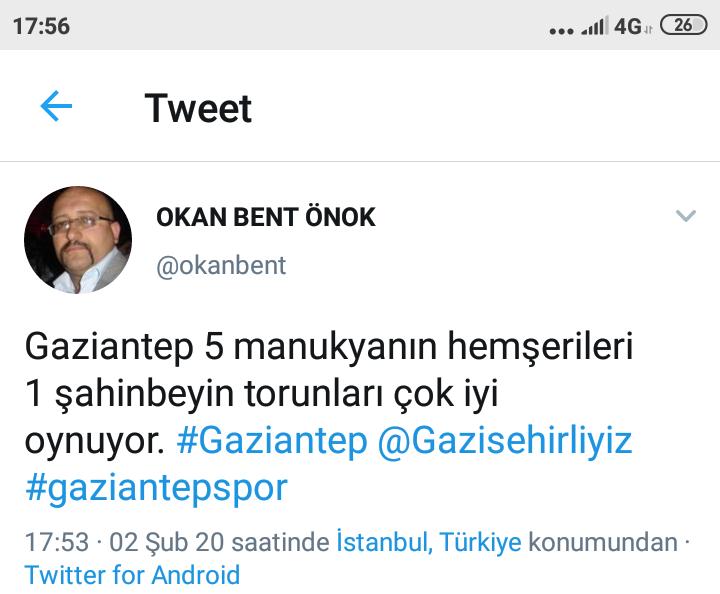Tap the Tweet header title
The image size is (720, 594).
point(198,108)
